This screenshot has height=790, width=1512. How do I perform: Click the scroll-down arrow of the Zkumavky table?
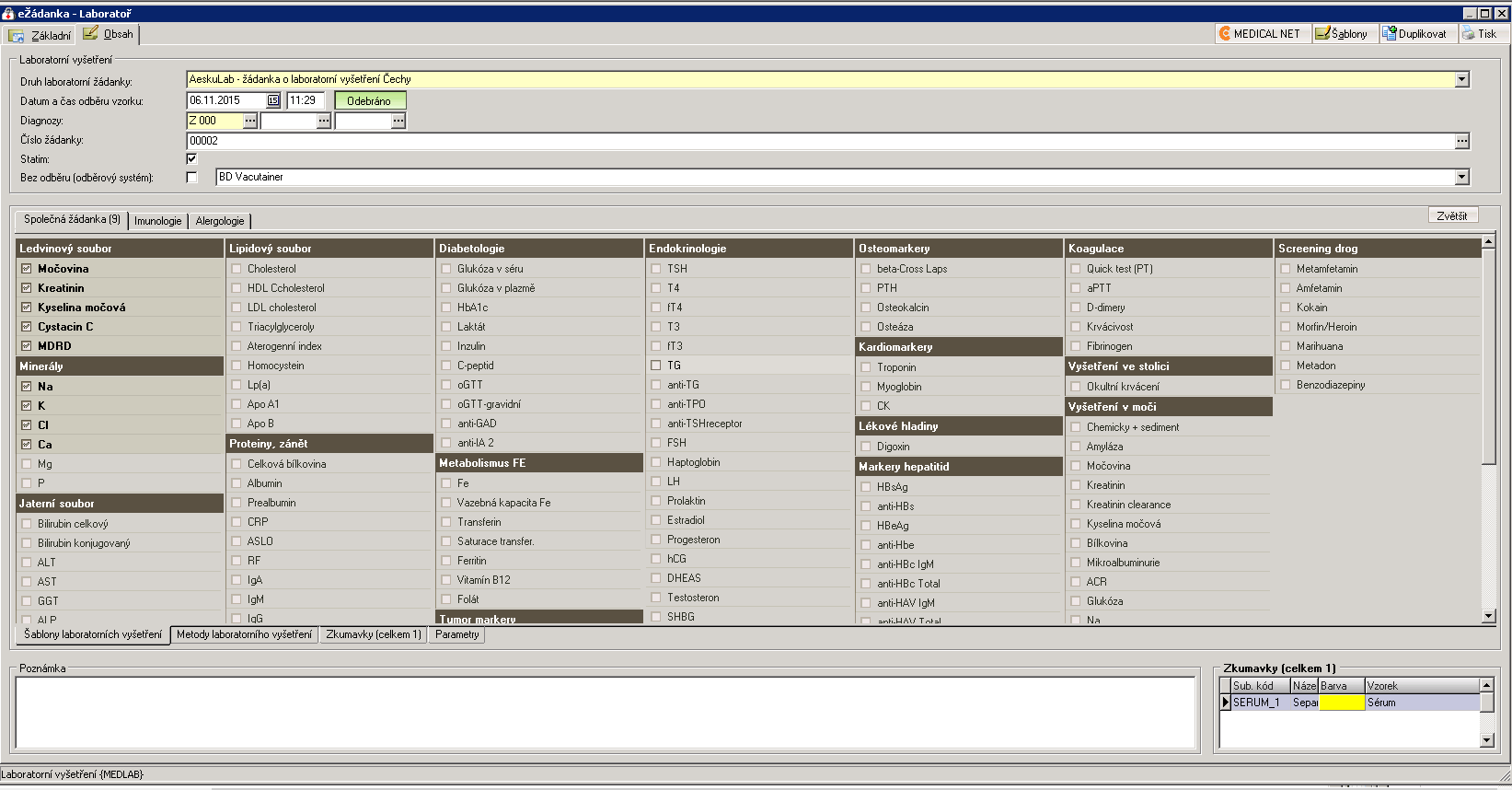tap(1486, 740)
